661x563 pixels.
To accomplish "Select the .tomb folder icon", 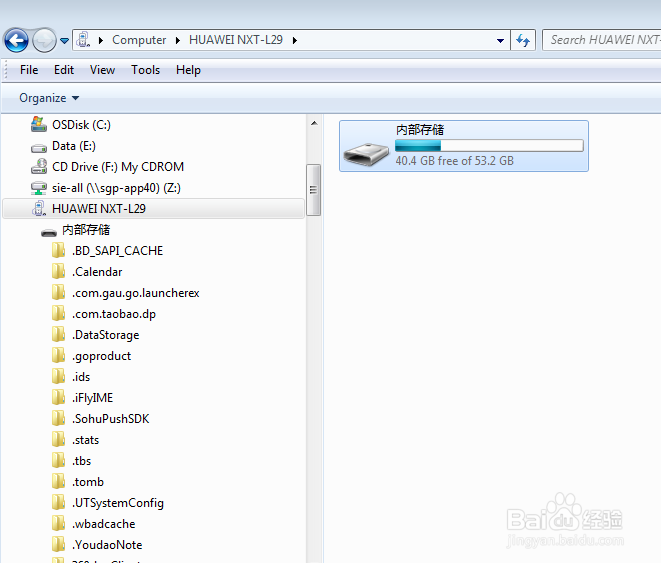I will pyautogui.click(x=59, y=482).
